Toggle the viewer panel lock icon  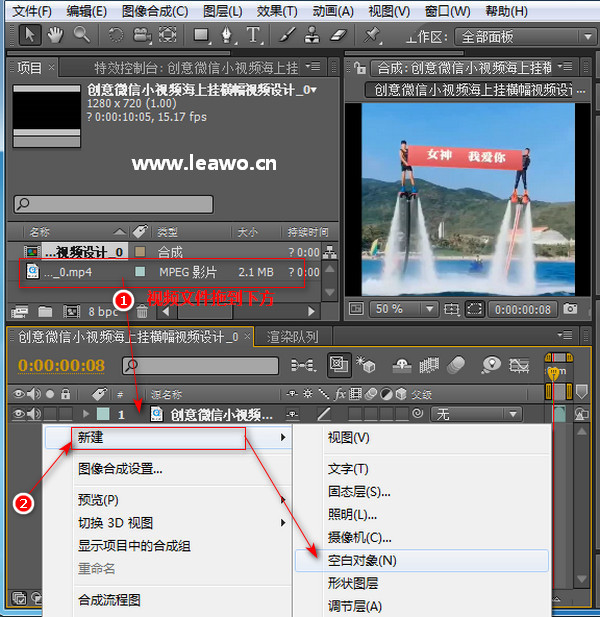[360, 68]
